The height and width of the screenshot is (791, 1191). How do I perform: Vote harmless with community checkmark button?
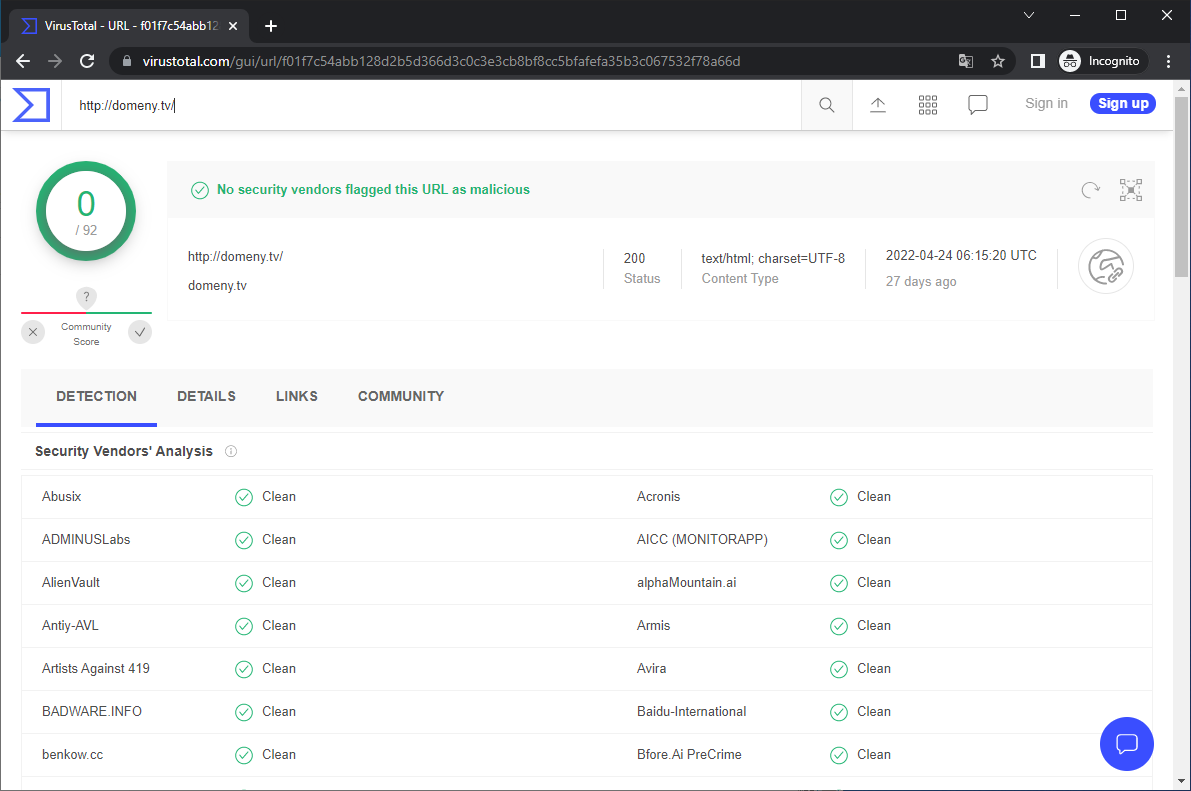[x=140, y=332]
